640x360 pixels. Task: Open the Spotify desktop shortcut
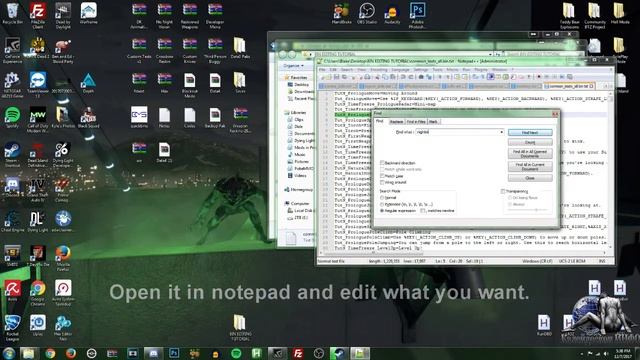click(12, 118)
